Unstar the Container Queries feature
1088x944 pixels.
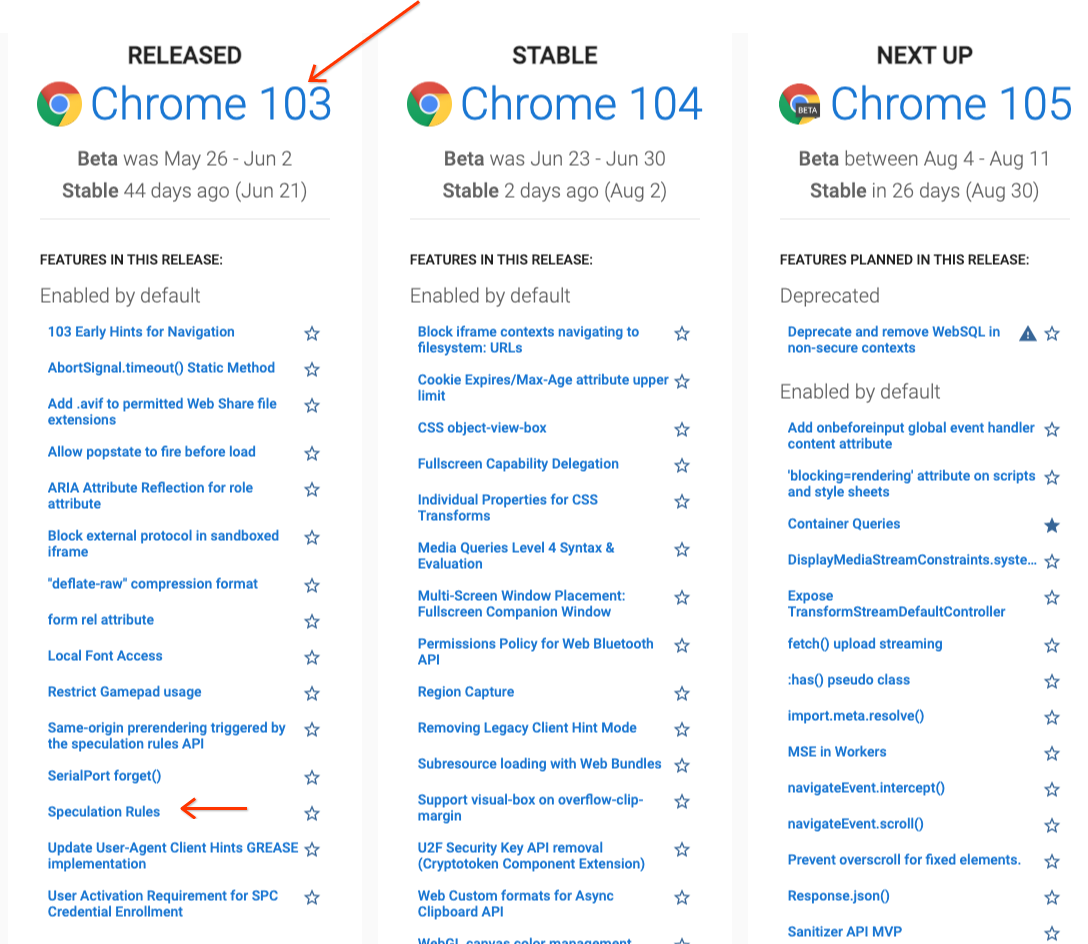point(1052,525)
